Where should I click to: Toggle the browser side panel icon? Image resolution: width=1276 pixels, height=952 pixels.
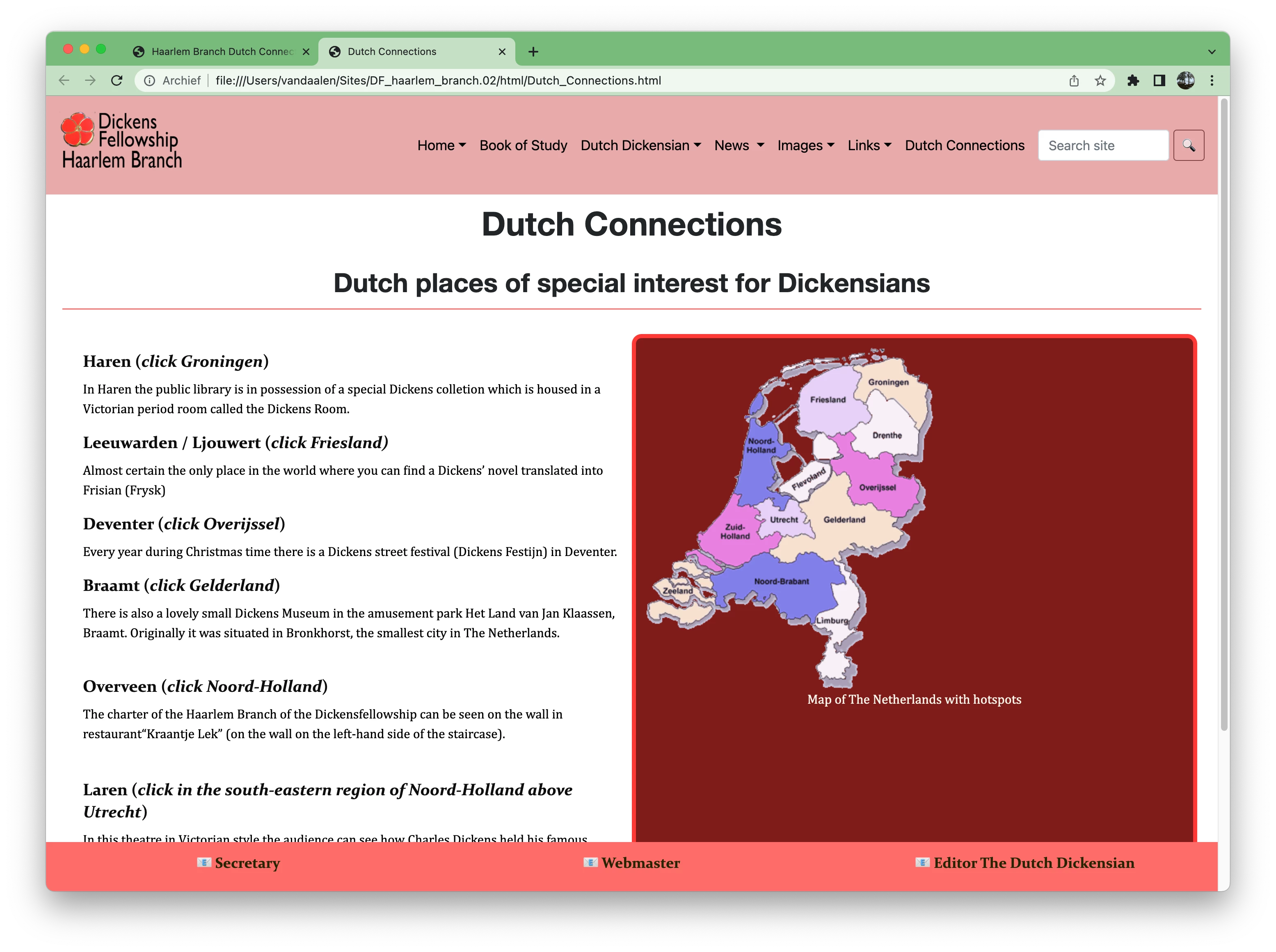[x=1159, y=81]
